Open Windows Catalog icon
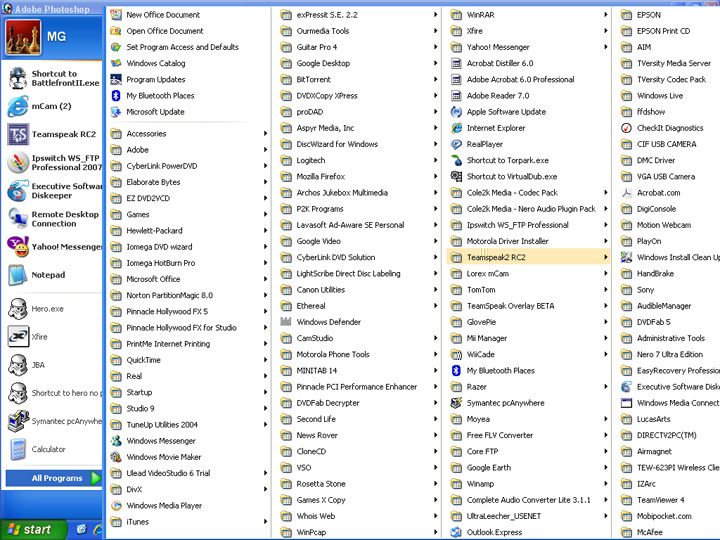The width and height of the screenshot is (720, 540). (116, 63)
